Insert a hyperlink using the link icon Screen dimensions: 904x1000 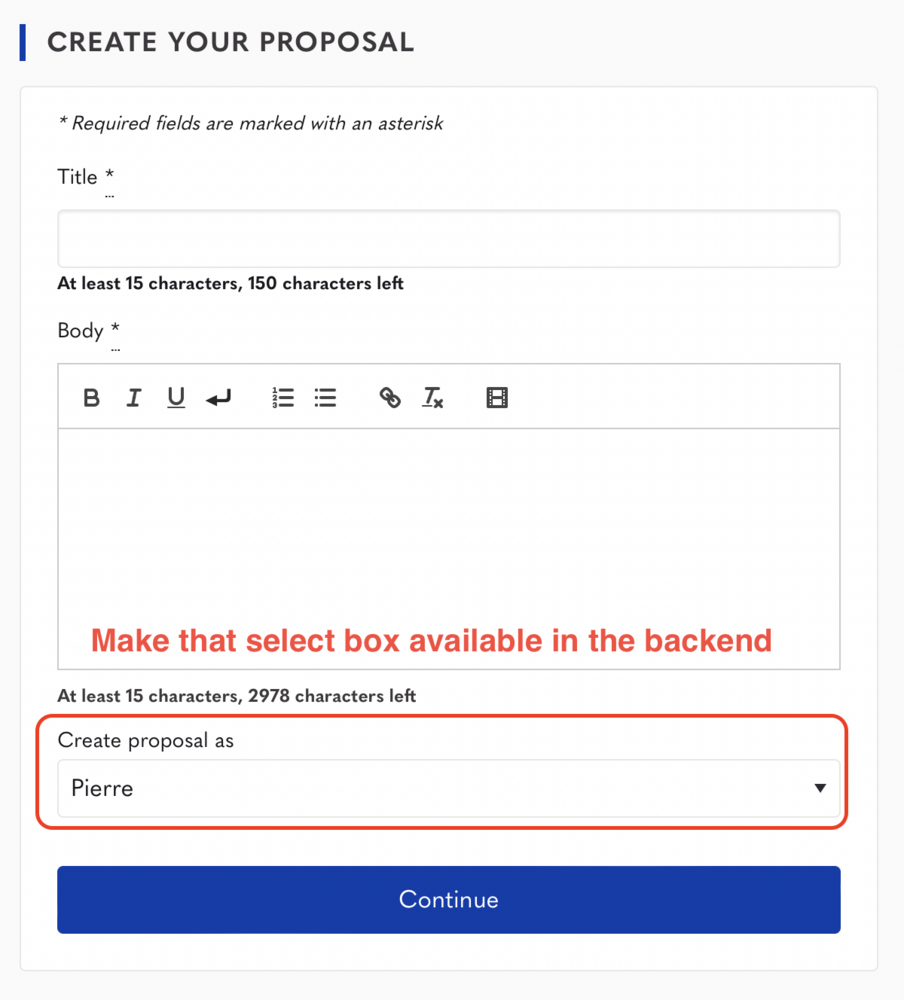(x=390, y=398)
